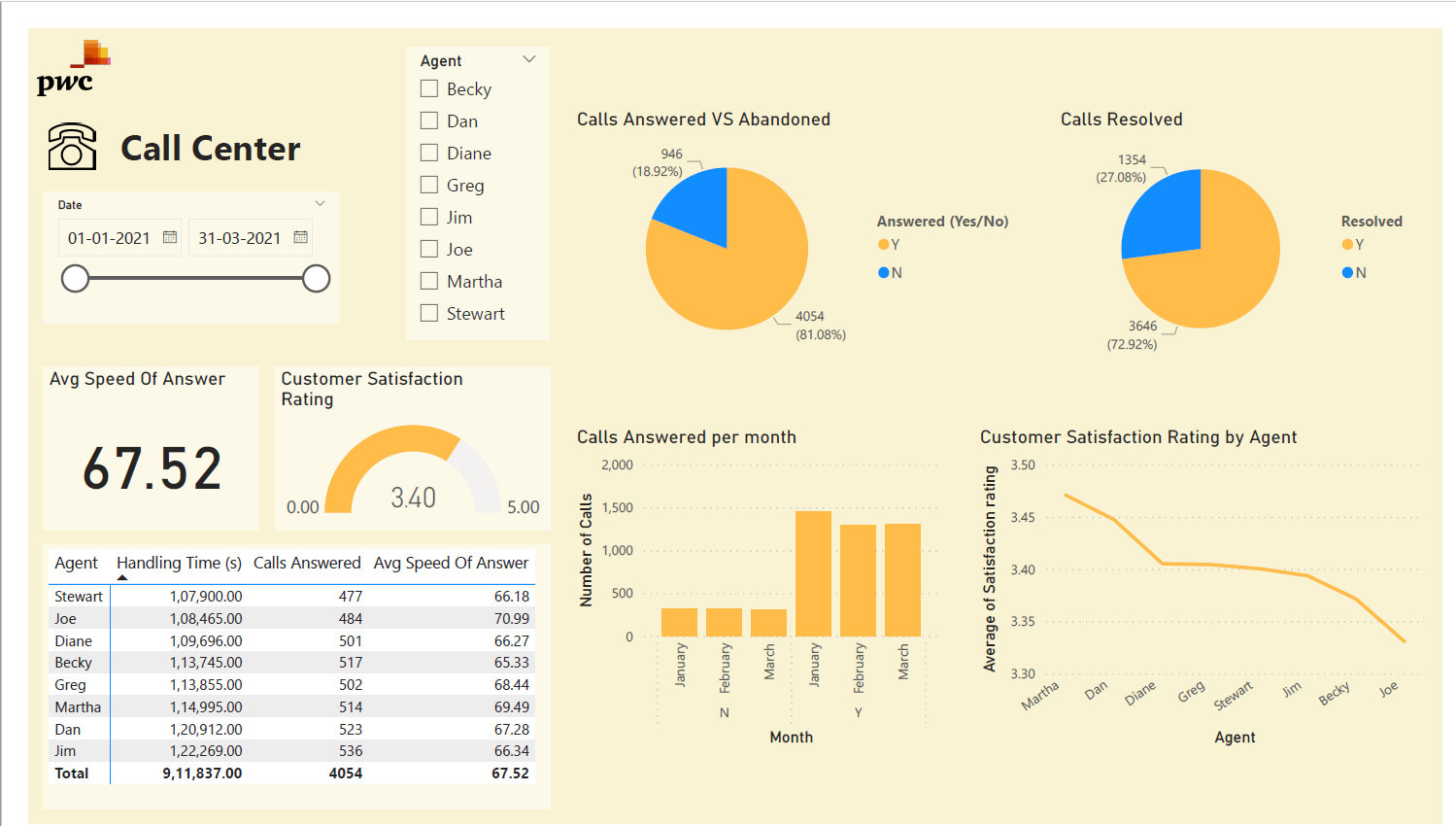Select the March bar in the Y group
Viewport: 1456px width, 826px height.
tap(900, 578)
